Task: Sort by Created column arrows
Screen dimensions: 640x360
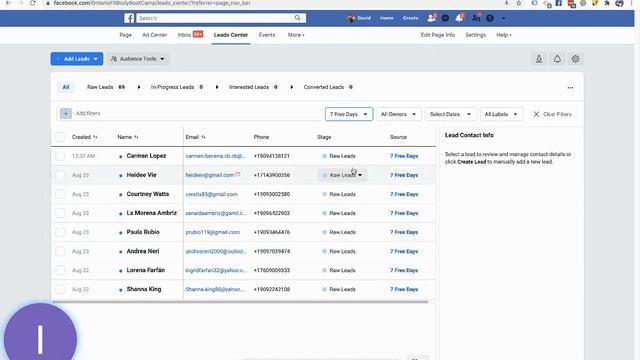Action: (x=96, y=137)
